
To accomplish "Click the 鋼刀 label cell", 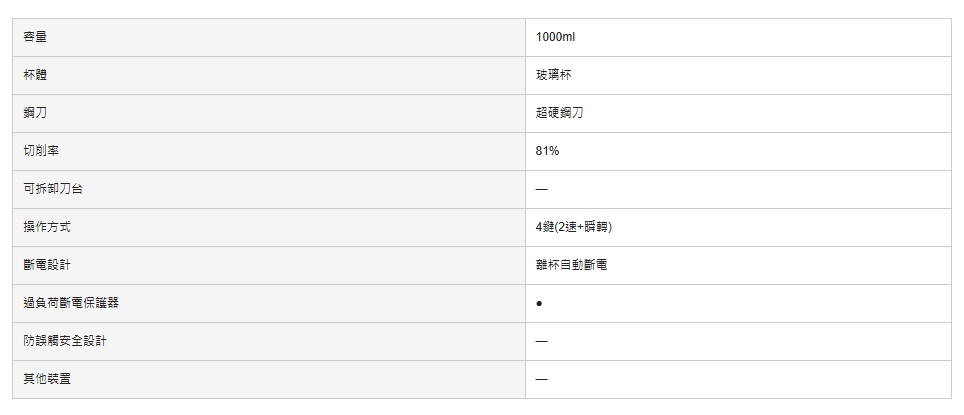I will coord(269,113).
